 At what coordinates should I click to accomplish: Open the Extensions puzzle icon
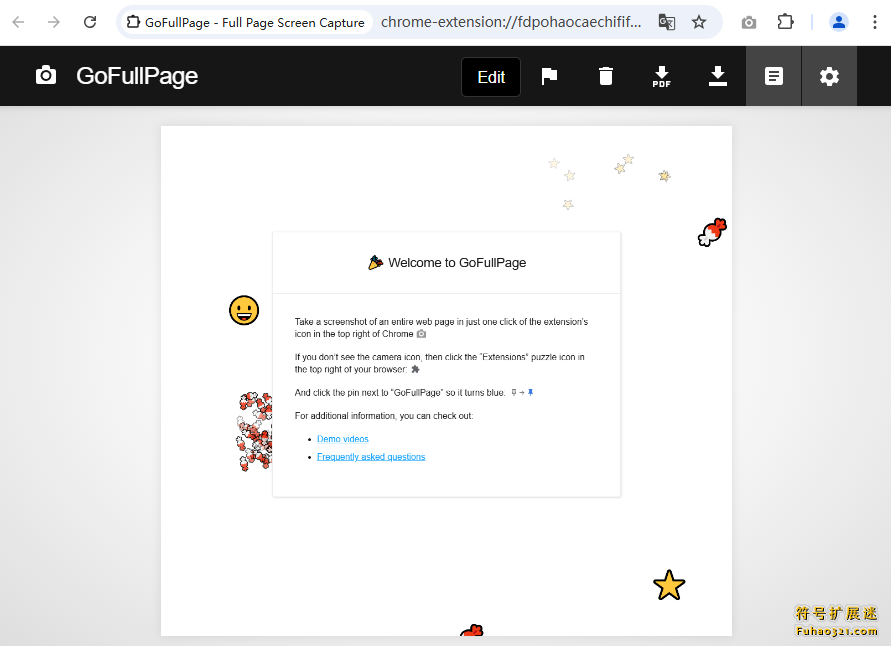tap(785, 22)
